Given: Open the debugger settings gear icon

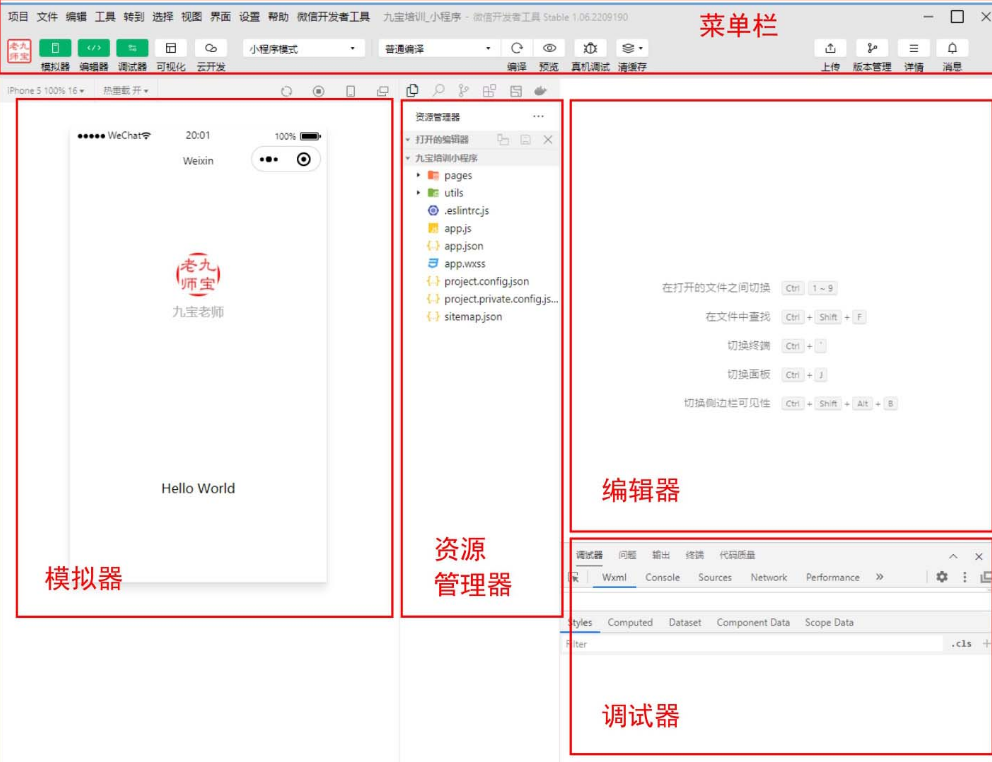Looking at the screenshot, I should pyautogui.click(x=941, y=577).
